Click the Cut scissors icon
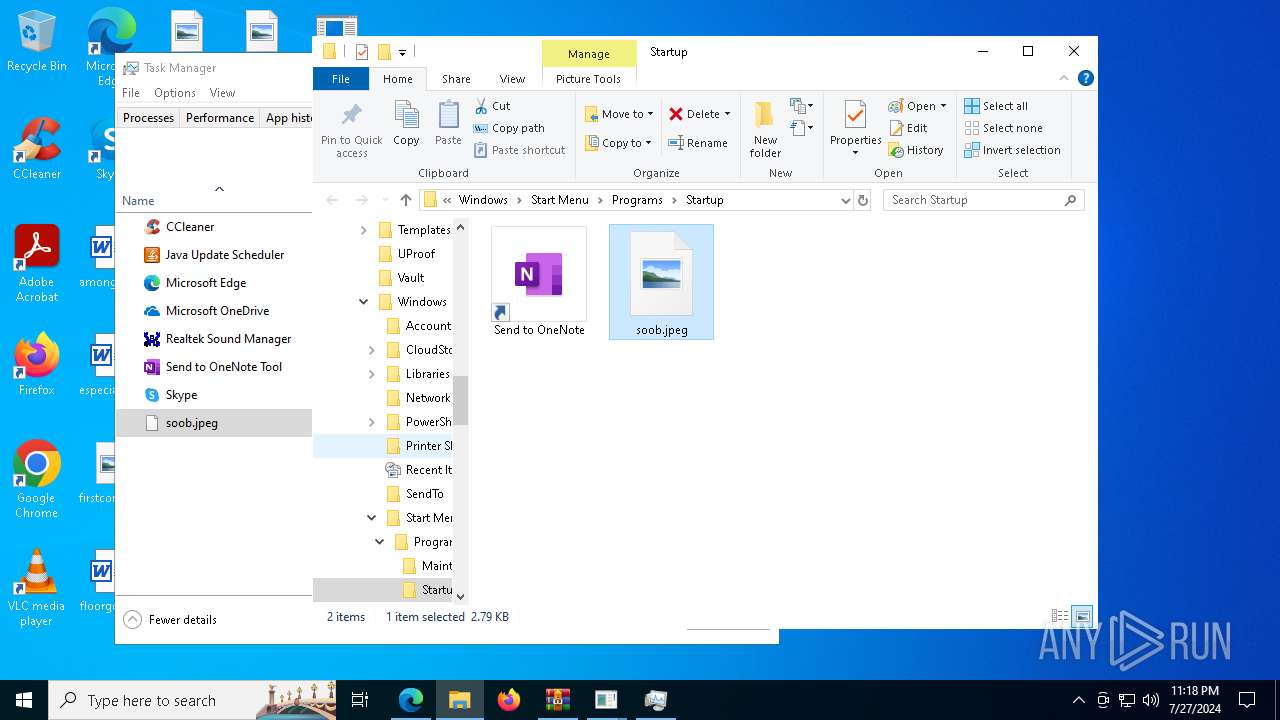This screenshot has height=720, width=1280. point(481,106)
